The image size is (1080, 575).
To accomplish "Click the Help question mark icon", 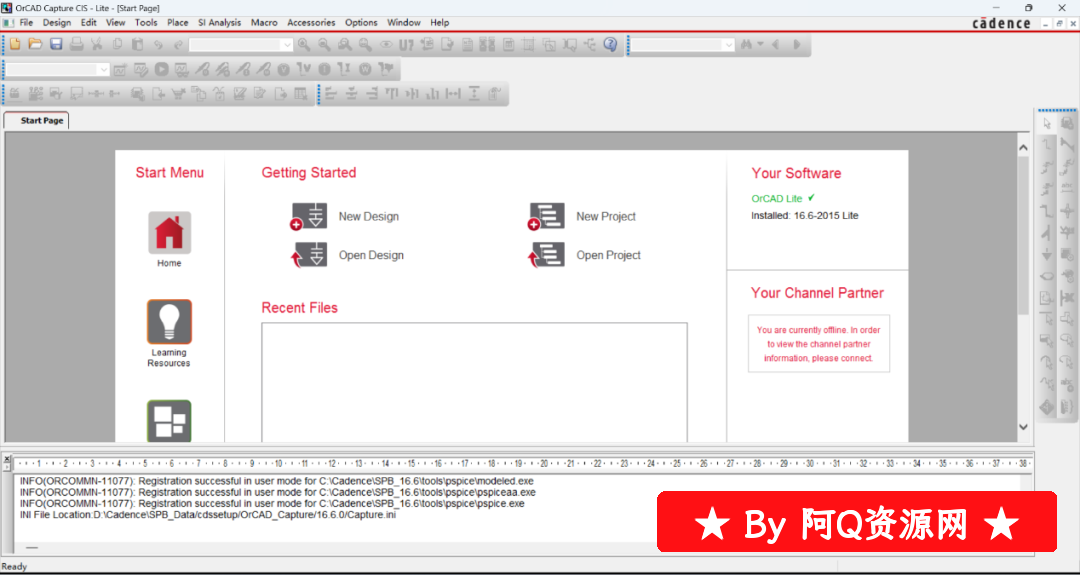I will [610, 45].
